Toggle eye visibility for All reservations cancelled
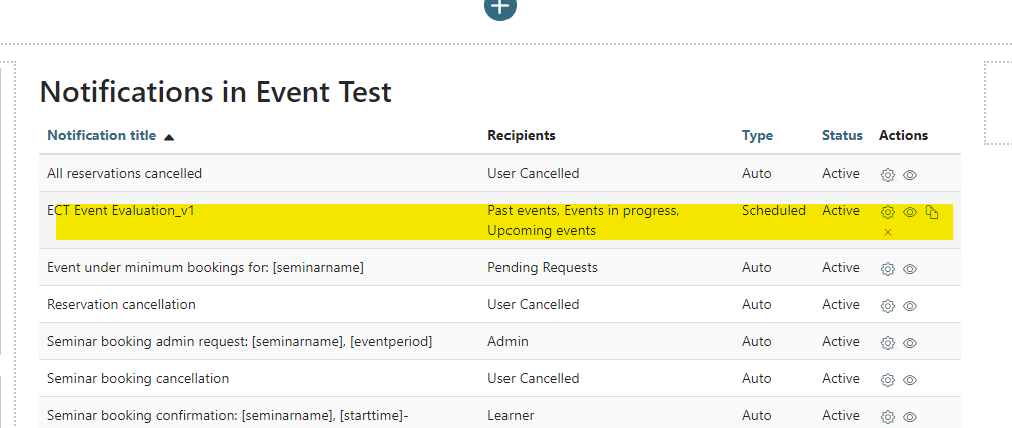 click(910, 175)
